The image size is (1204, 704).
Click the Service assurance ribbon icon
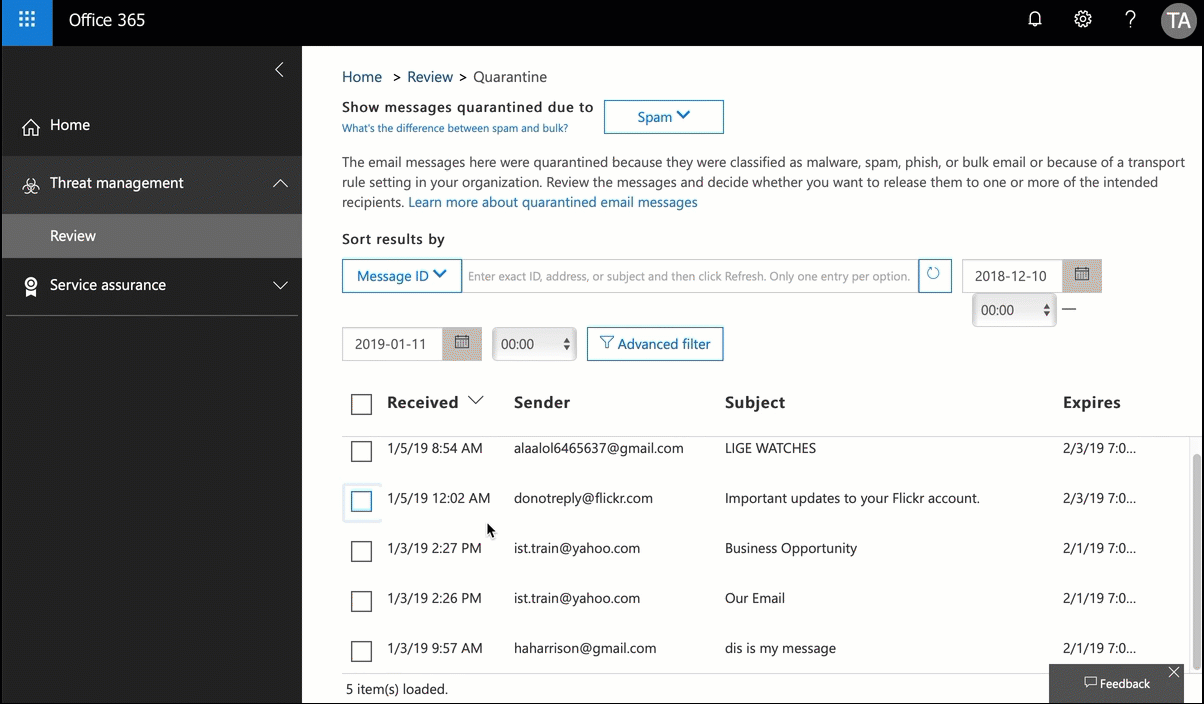pyautogui.click(x=31, y=286)
